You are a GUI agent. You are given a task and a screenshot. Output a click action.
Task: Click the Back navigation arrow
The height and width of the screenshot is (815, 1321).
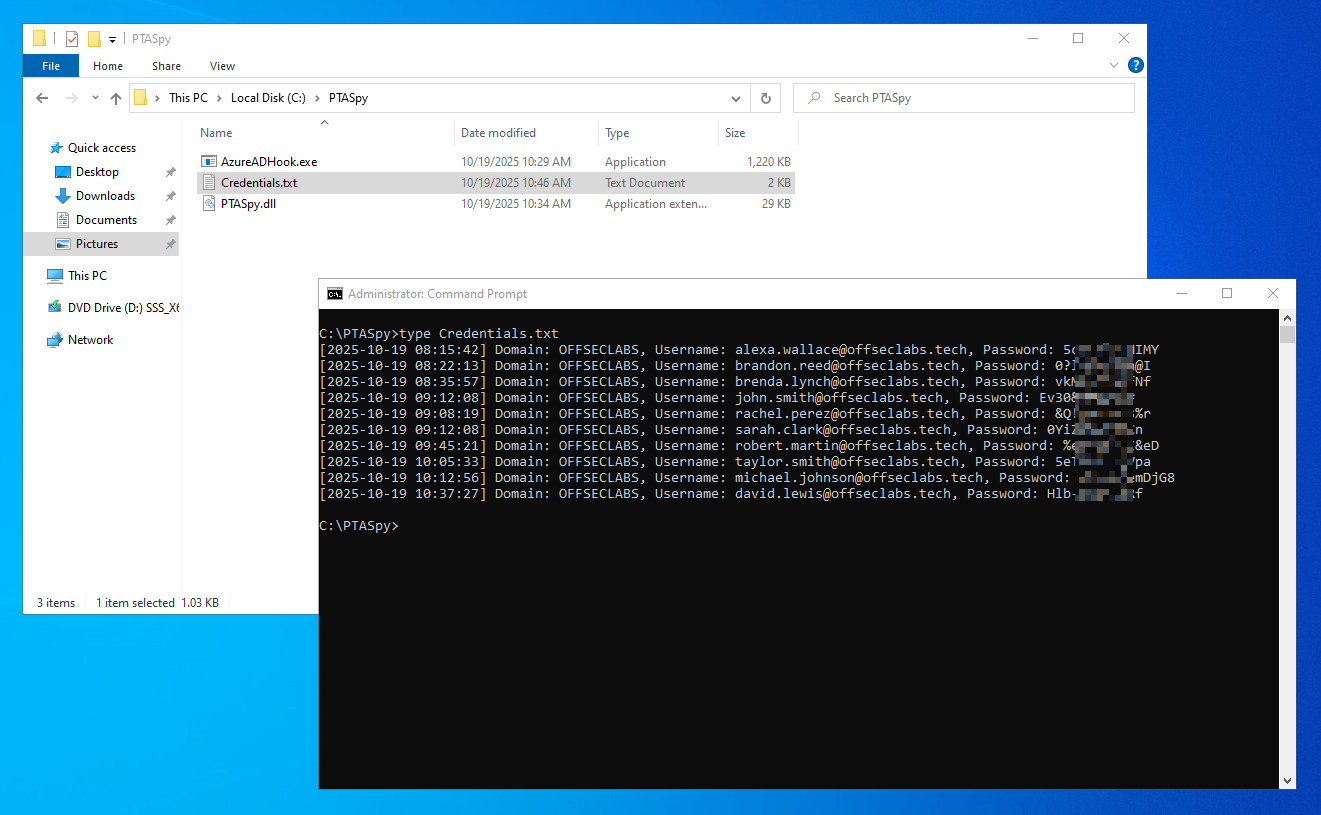pyautogui.click(x=42, y=98)
